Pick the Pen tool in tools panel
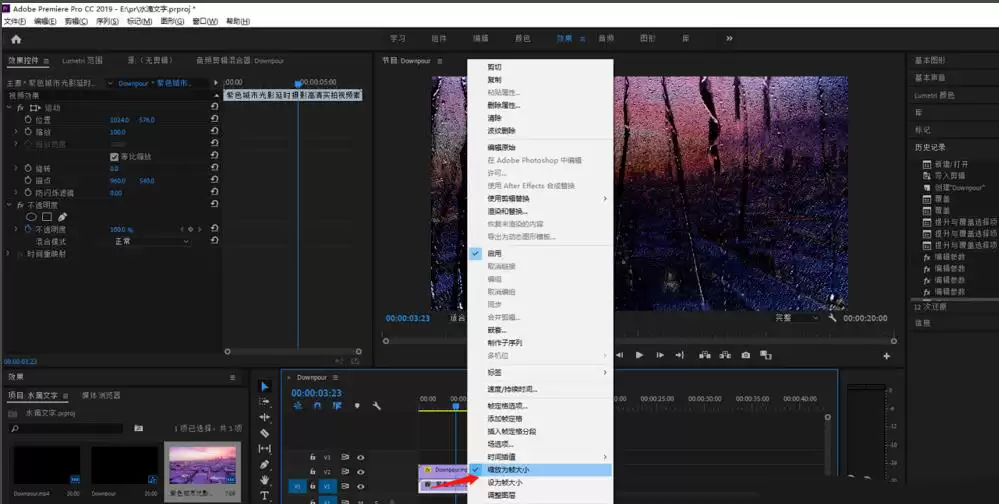Viewport: 999px width, 504px height. tap(265, 464)
